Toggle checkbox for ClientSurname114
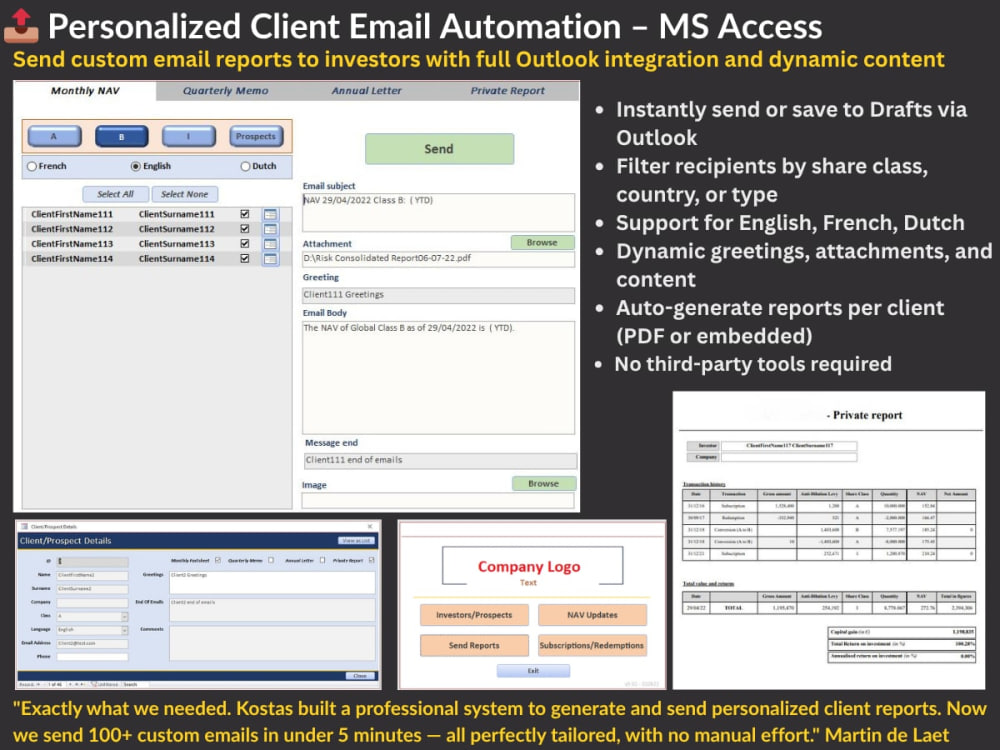Viewport: 1000px width, 750px height. click(x=244, y=258)
